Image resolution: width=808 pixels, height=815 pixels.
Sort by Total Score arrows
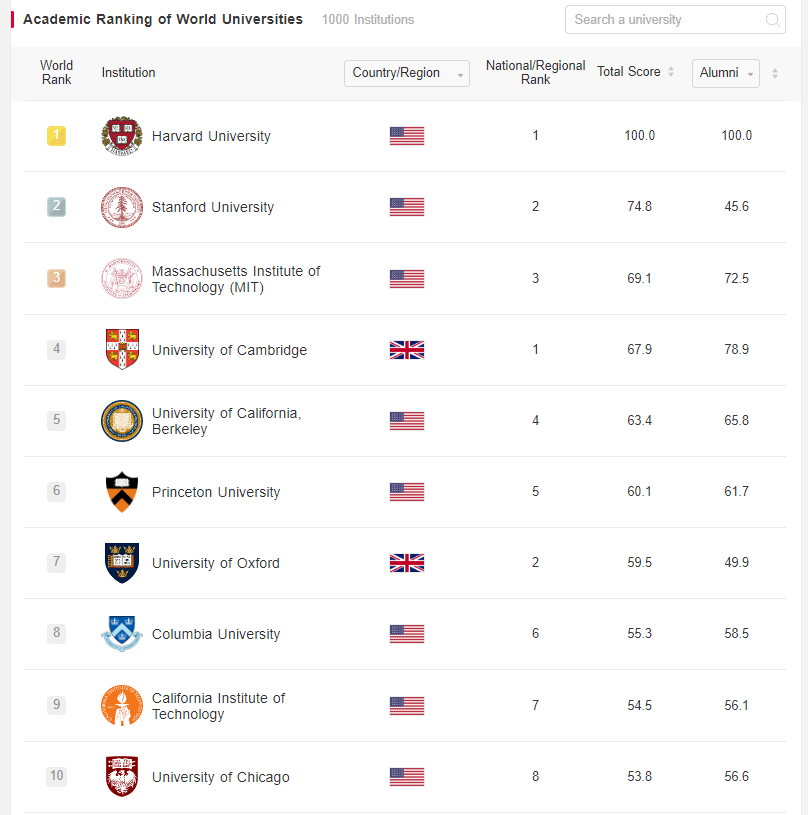click(671, 72)
